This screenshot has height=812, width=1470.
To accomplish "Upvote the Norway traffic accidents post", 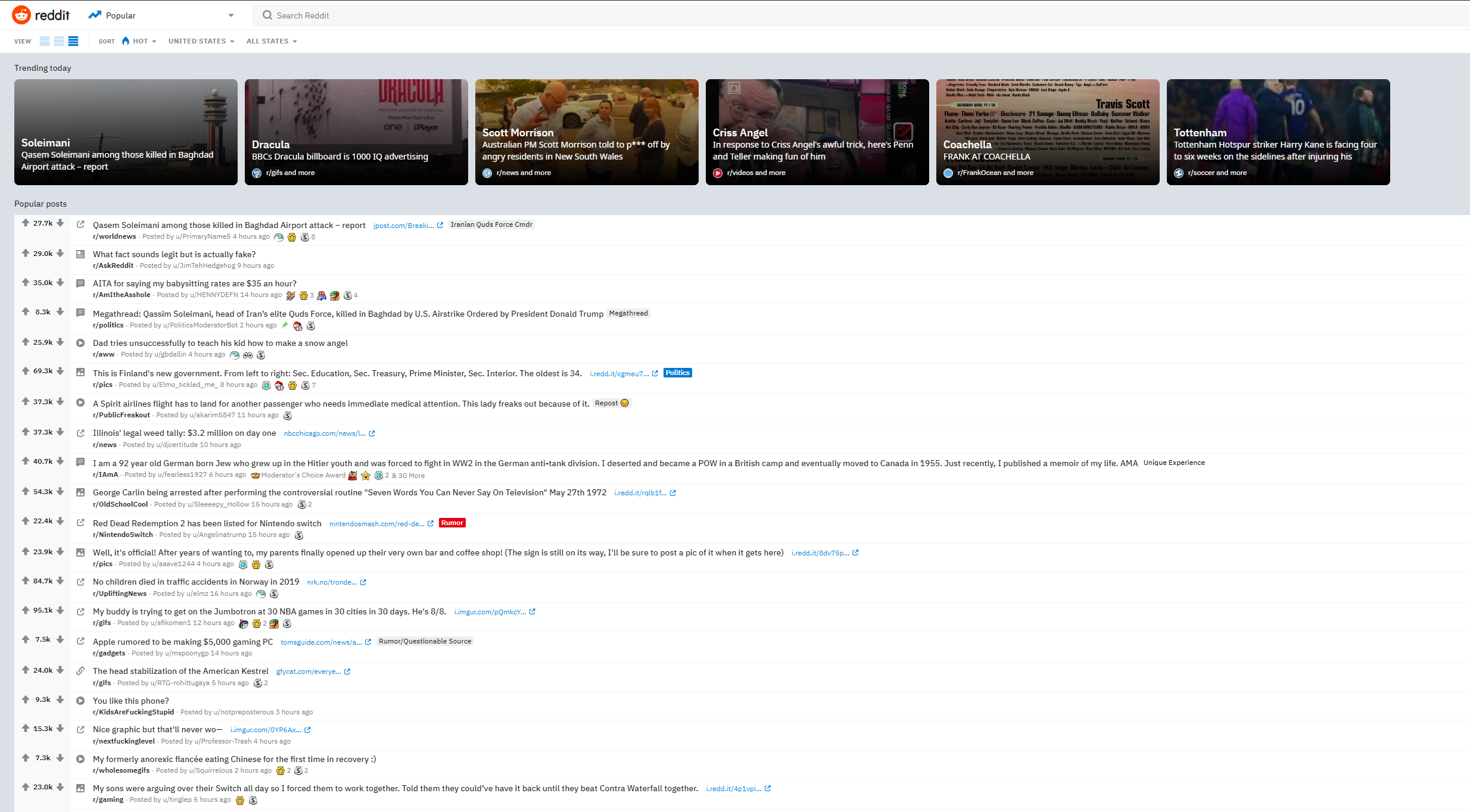I will coord(26,580).
